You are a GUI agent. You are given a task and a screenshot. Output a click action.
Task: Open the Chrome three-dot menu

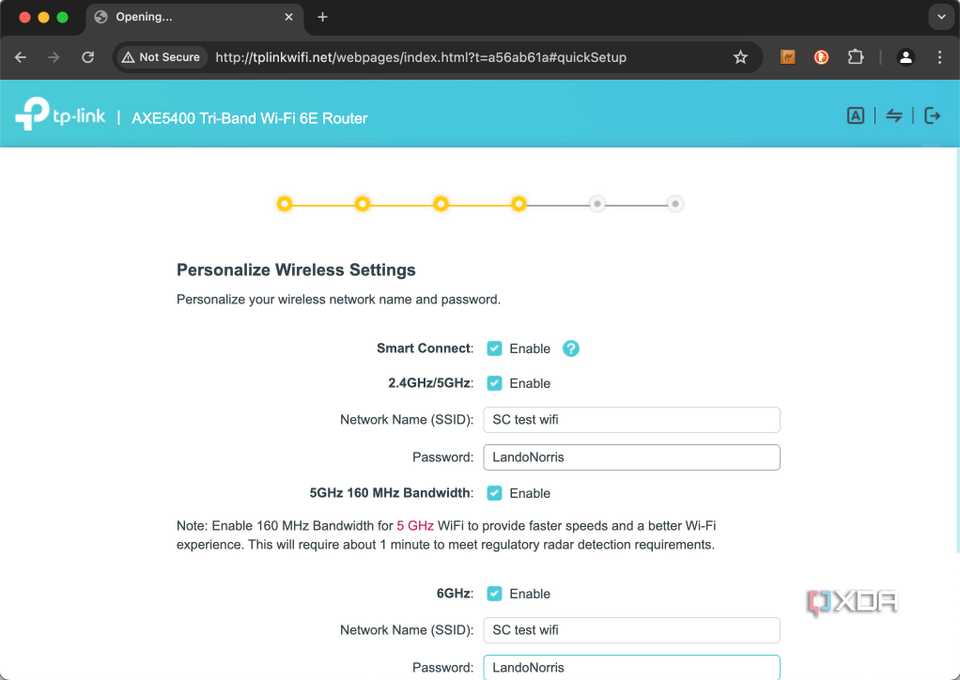coord(938,57)
